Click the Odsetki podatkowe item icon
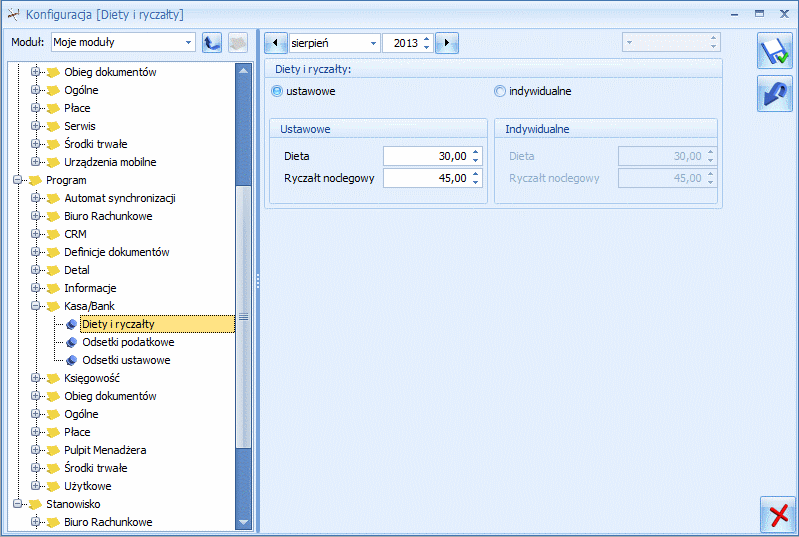799x537 pixels. [71, 342]
